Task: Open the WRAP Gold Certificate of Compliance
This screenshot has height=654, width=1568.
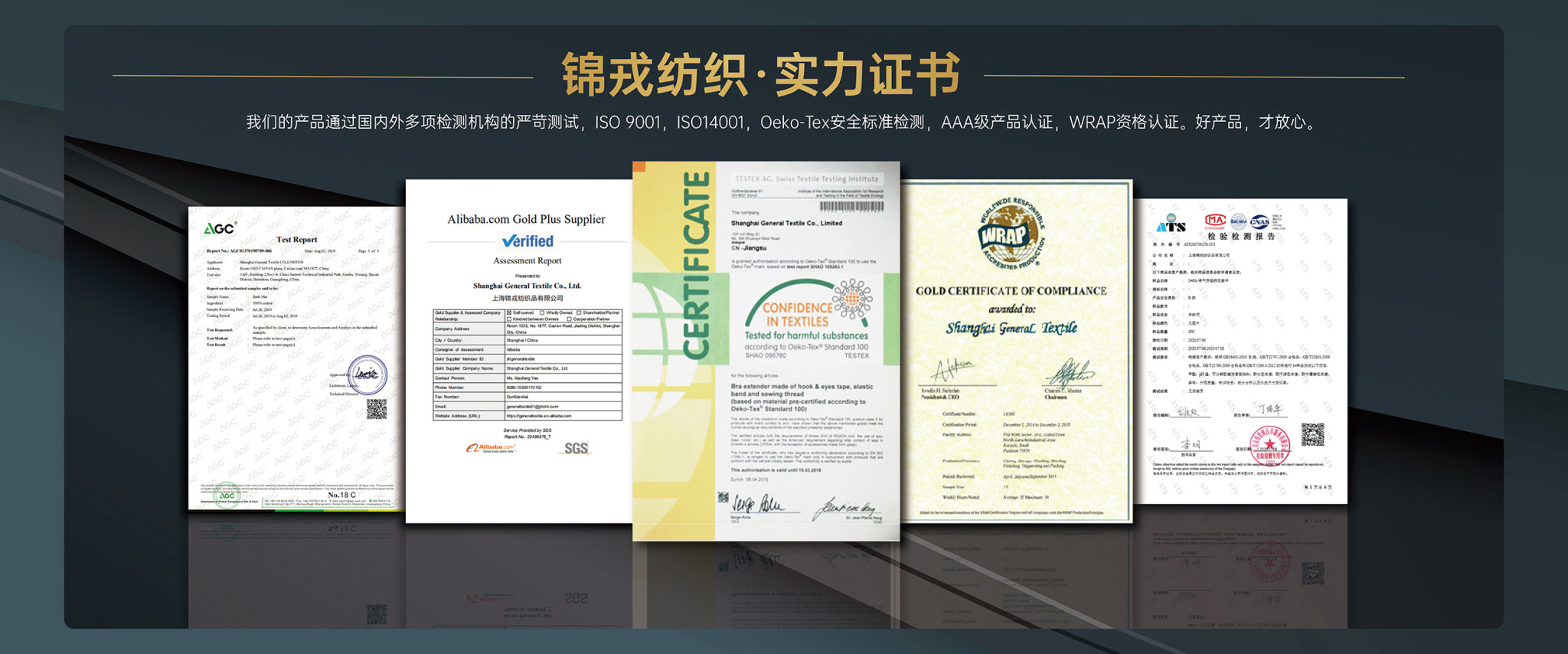Action: [x=1016, y=351]
